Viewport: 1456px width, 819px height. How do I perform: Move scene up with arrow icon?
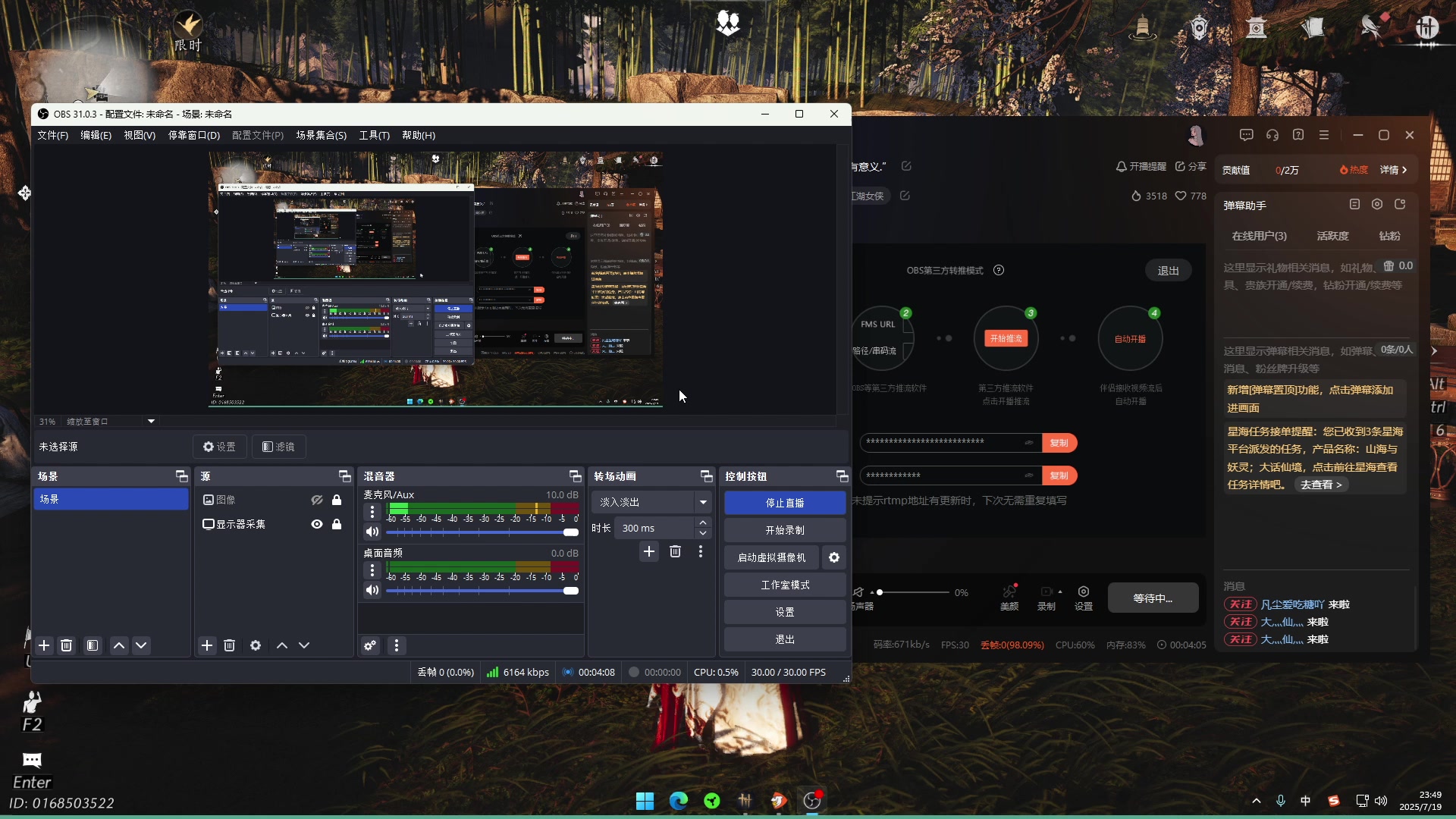pos(119,645)
